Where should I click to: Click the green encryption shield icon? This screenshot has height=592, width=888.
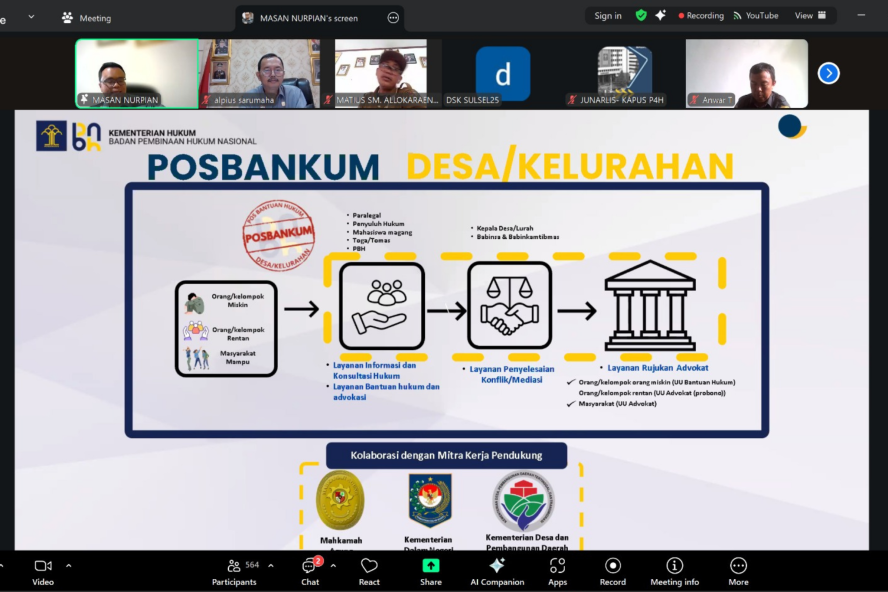pos(641,16)
